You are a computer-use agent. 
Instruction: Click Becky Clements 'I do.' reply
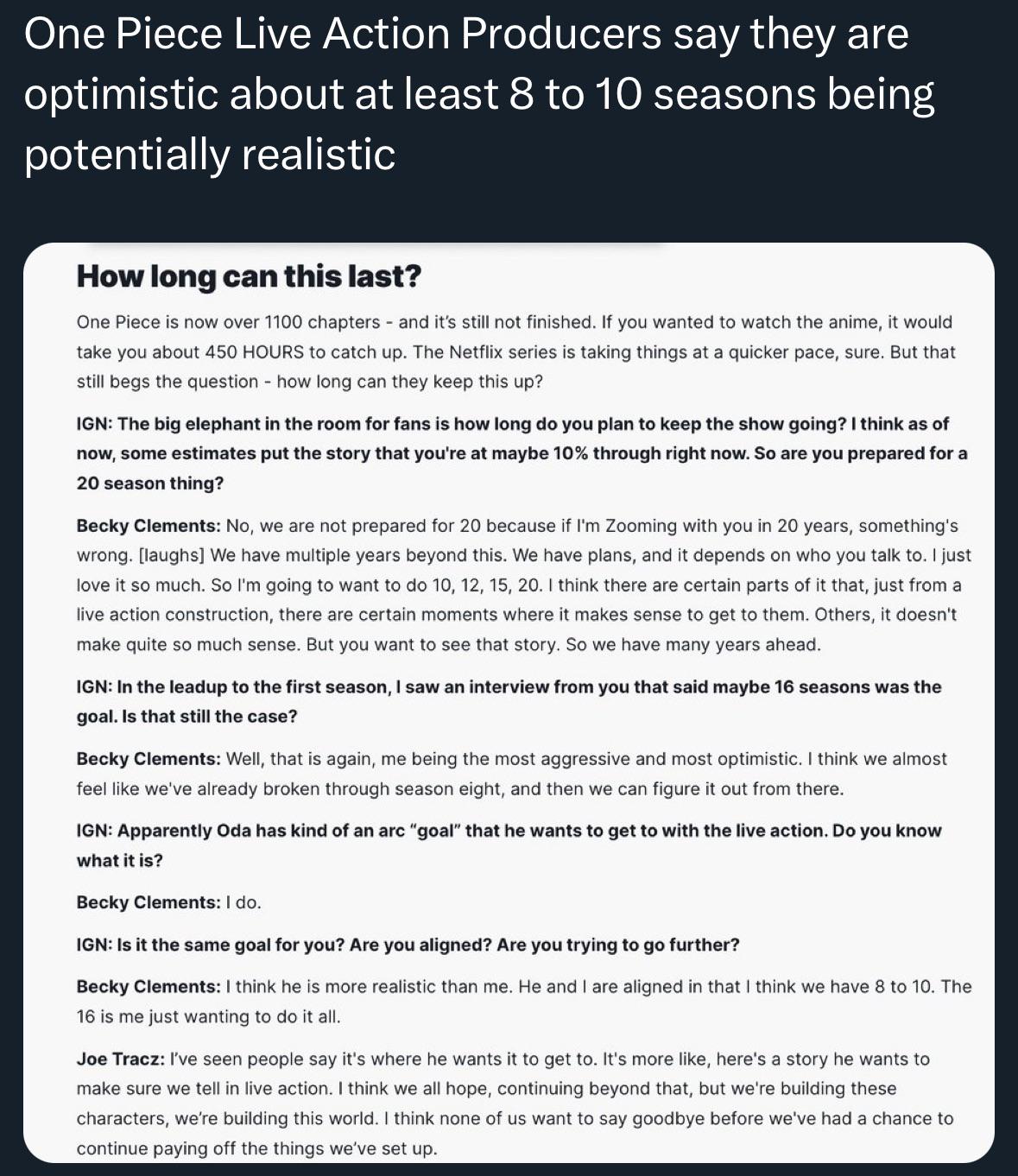(x=168, y=902)
